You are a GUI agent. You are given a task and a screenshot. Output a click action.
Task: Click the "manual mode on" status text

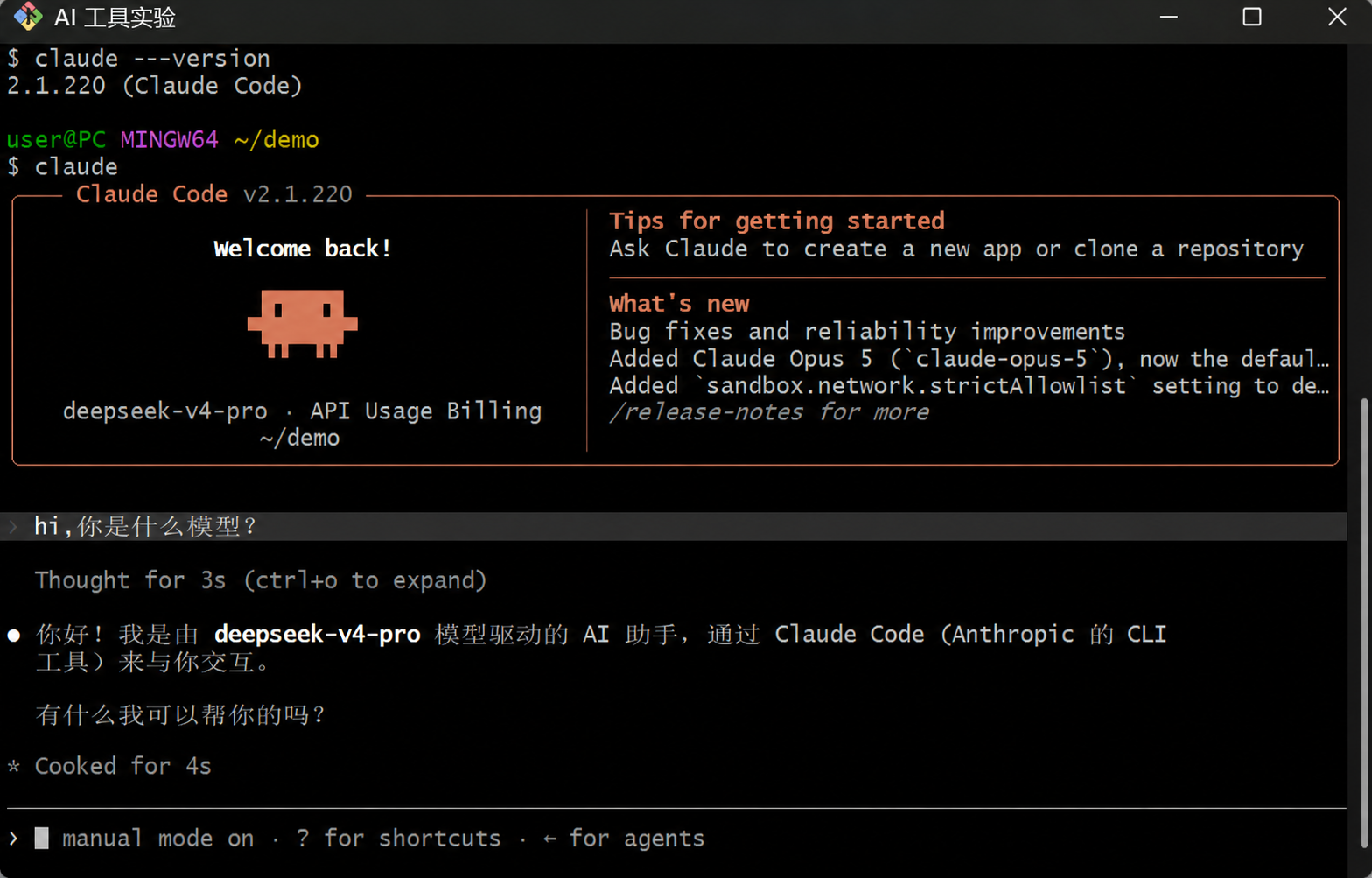[x=158, y=839]
